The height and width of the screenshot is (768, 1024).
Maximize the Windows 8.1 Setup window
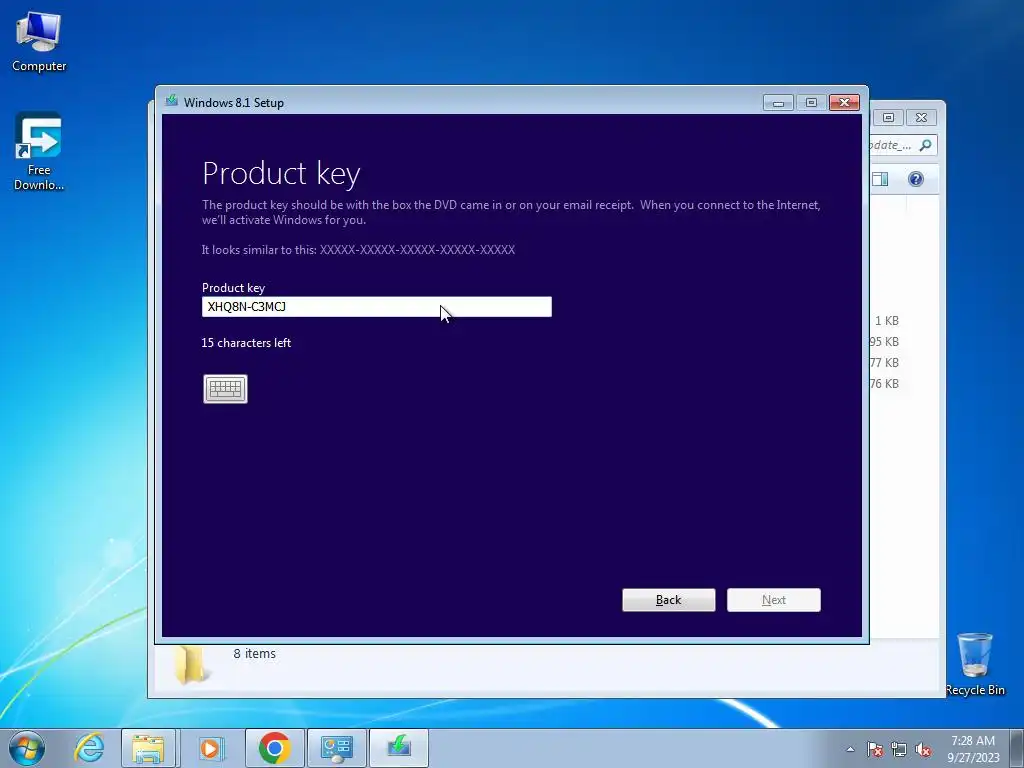[811, 103]
